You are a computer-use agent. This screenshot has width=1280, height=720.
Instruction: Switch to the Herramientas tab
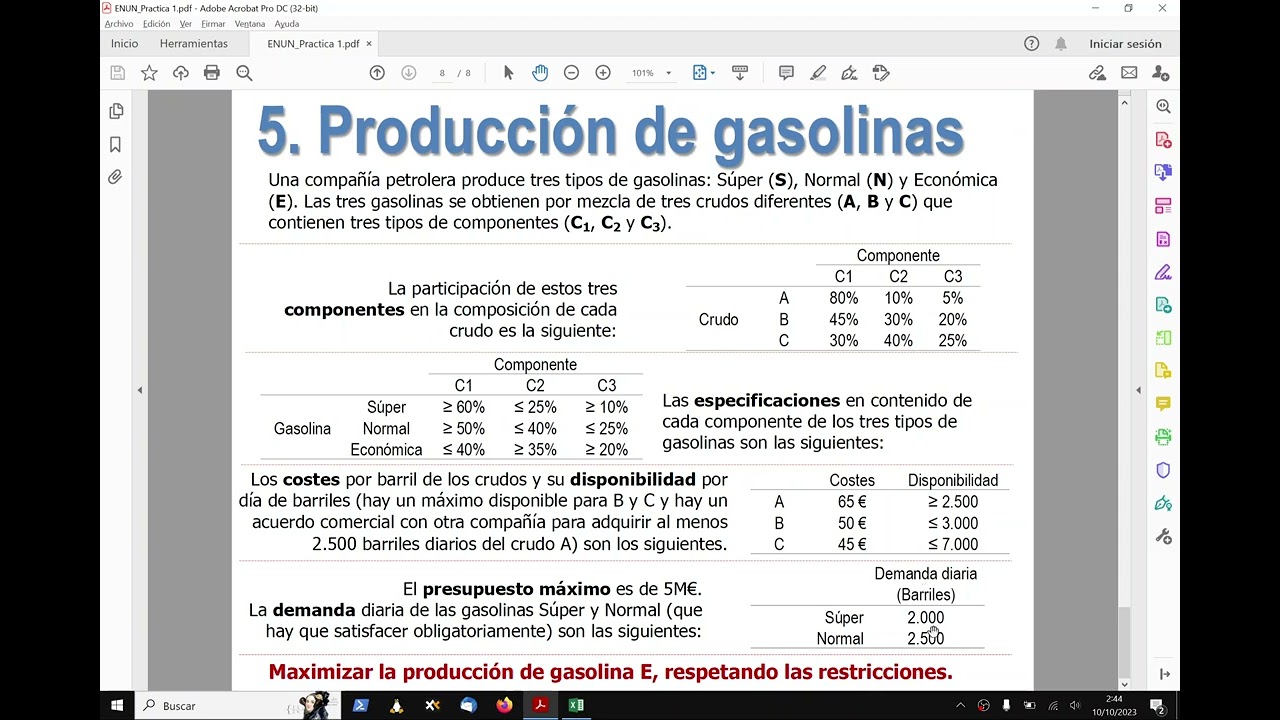click(x=194, y=44)
